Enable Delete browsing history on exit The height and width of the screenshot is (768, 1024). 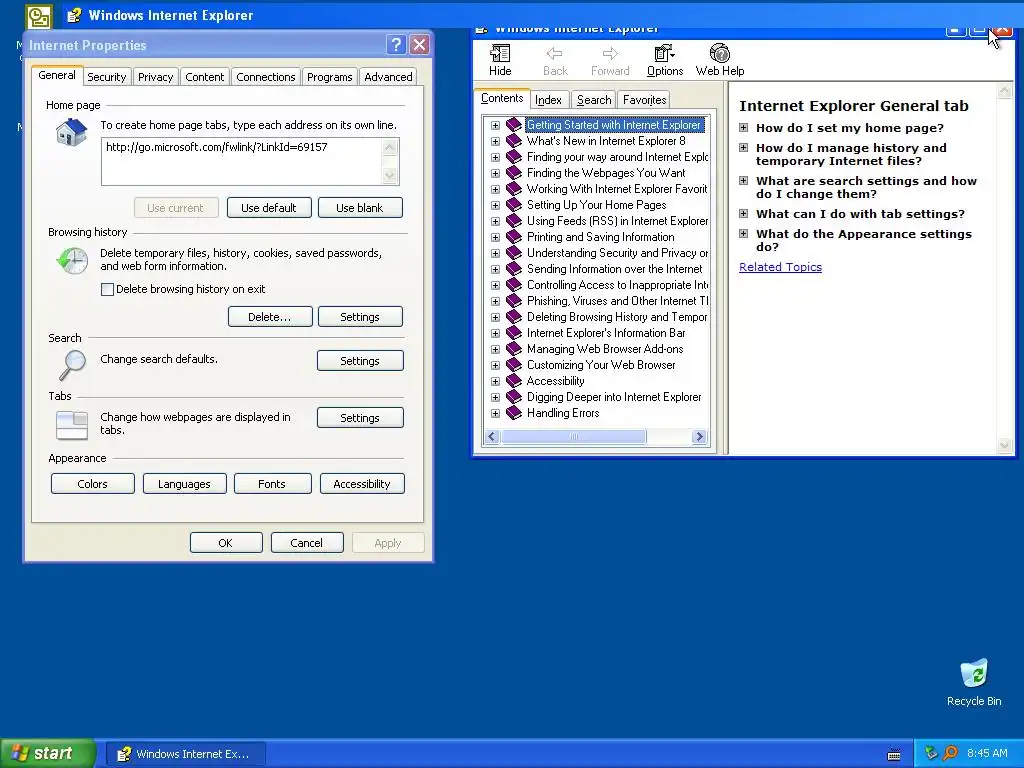[108, 289]
